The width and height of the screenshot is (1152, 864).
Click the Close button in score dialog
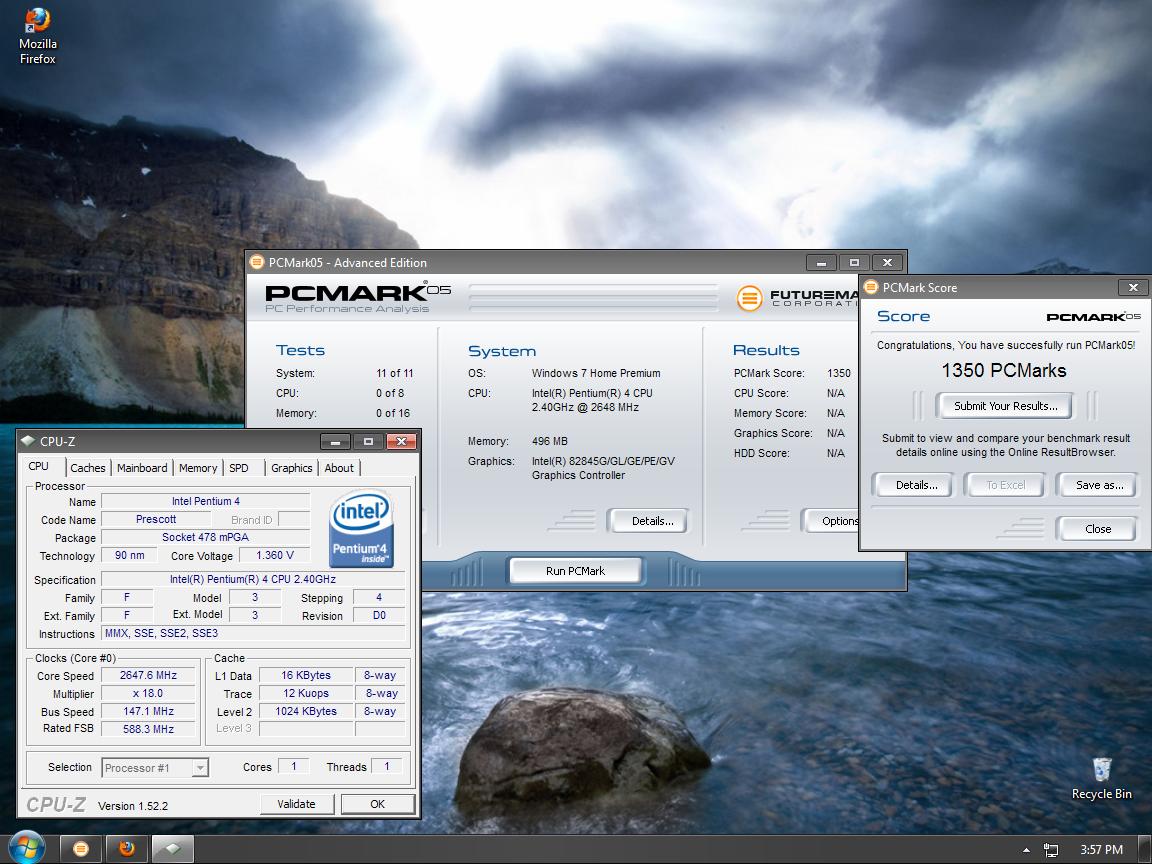click(x=1098, y=529)
